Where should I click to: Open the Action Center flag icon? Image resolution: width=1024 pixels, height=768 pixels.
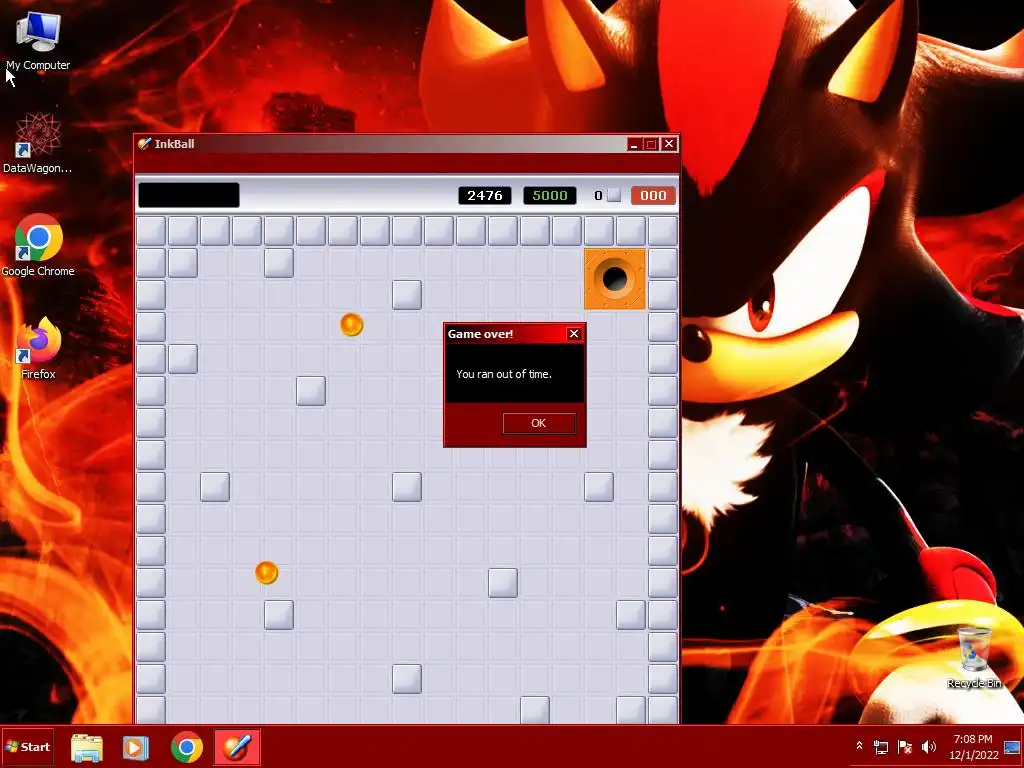point(905,746)
